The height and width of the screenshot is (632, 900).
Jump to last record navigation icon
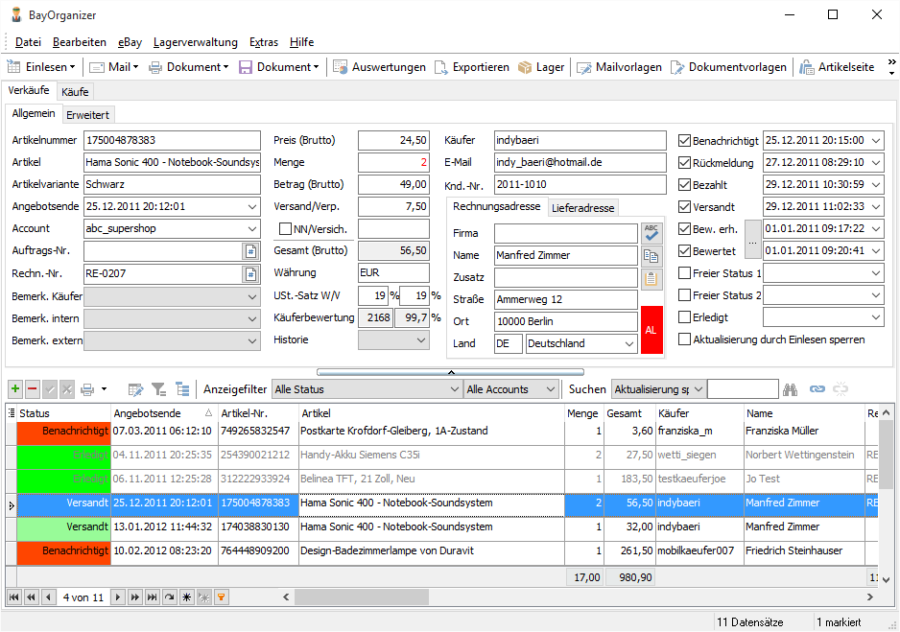click(x=152, y=597)
